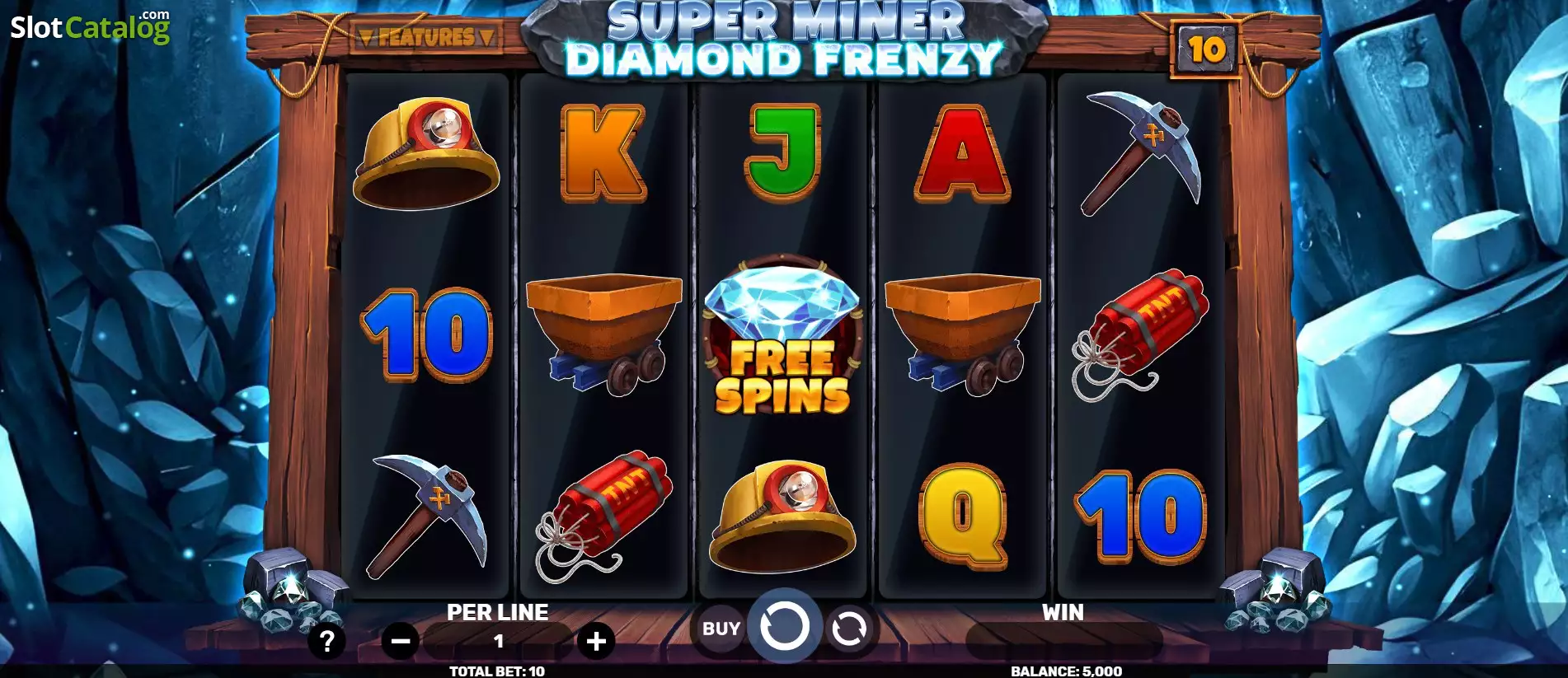Expand the FEATURES dropdown sign
The height and width of the screenshot is (678, 1568).
pyautogui.click(x=427, y=37)
